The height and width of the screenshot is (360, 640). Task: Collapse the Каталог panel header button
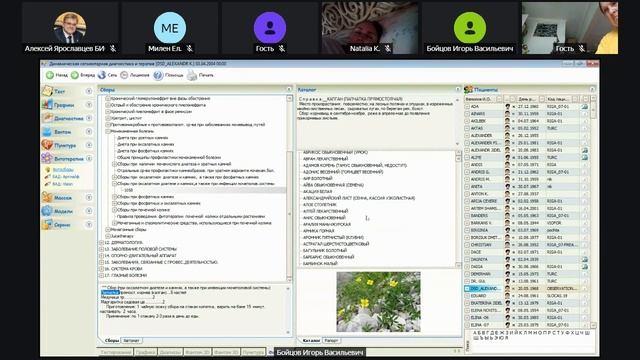[x=458, y=89]
